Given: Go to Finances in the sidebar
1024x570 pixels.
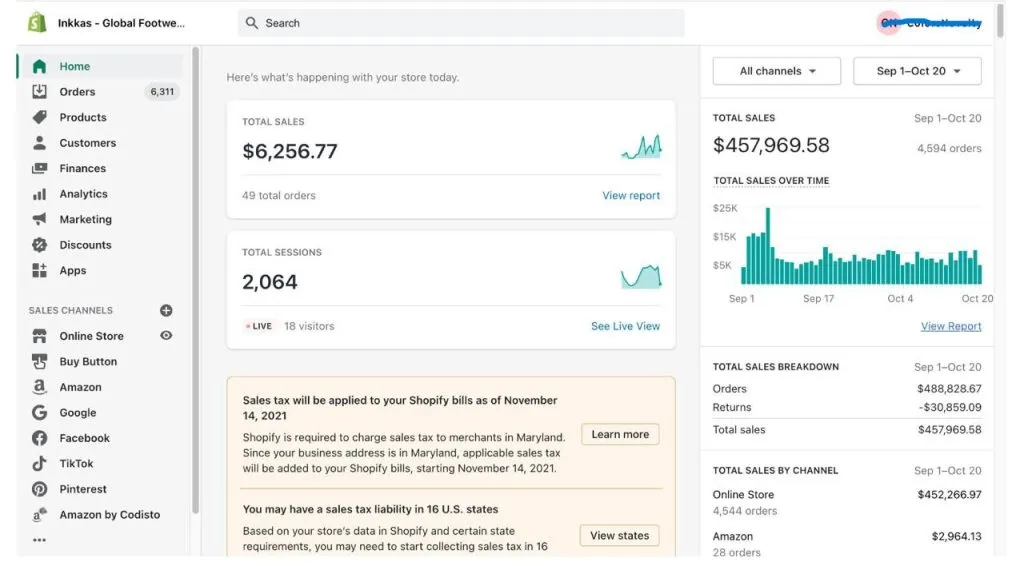Looking at the screenshot, I should (82, 168).
